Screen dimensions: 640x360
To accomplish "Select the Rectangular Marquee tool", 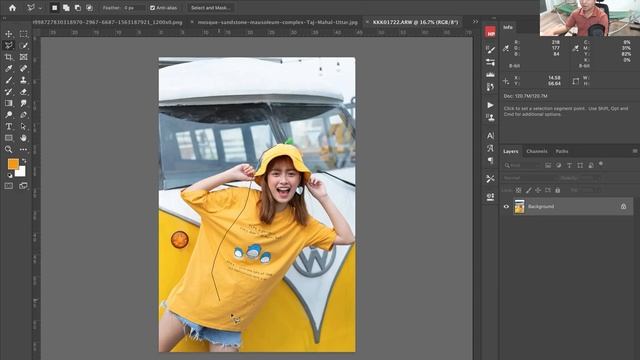I will (23, 34).
